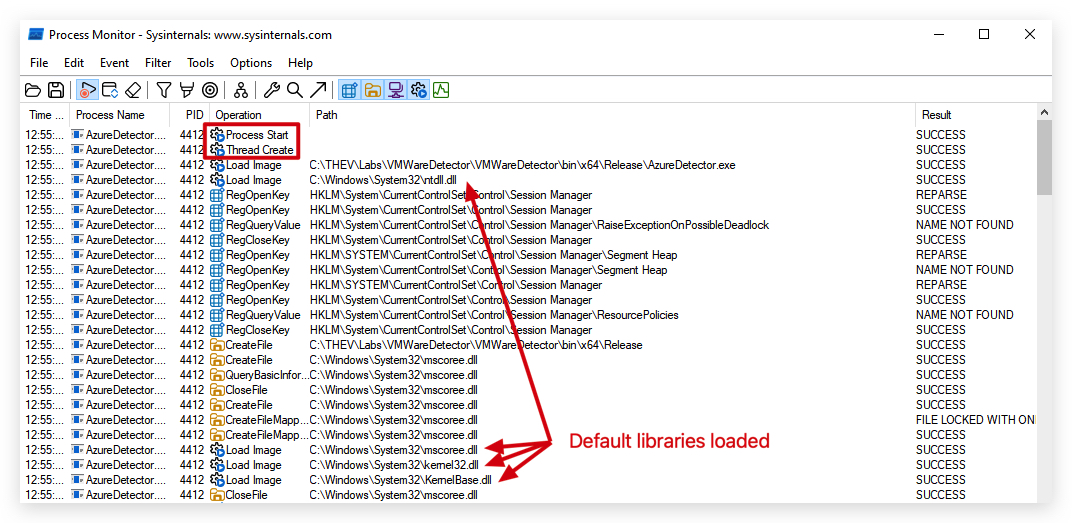Toggle Show File System Activity
The height and width of the screenshot is (523, 1072).
pyautogui.click(x=373, y=90)
